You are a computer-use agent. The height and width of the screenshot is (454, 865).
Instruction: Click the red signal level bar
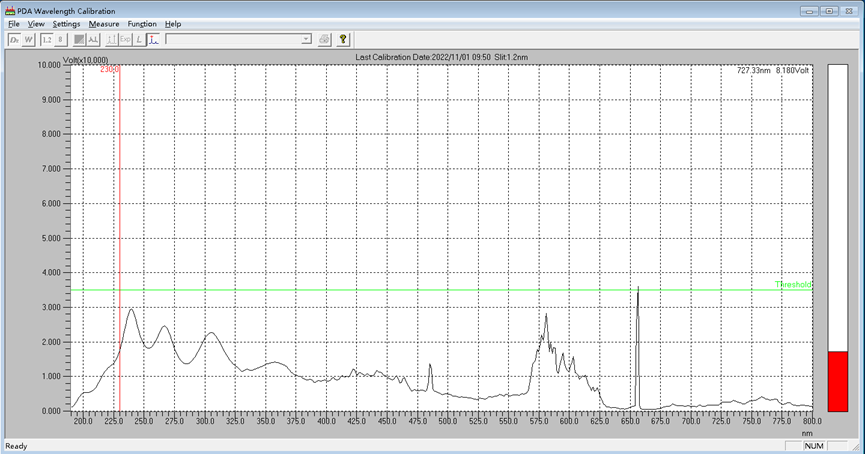tap(837, 380)
